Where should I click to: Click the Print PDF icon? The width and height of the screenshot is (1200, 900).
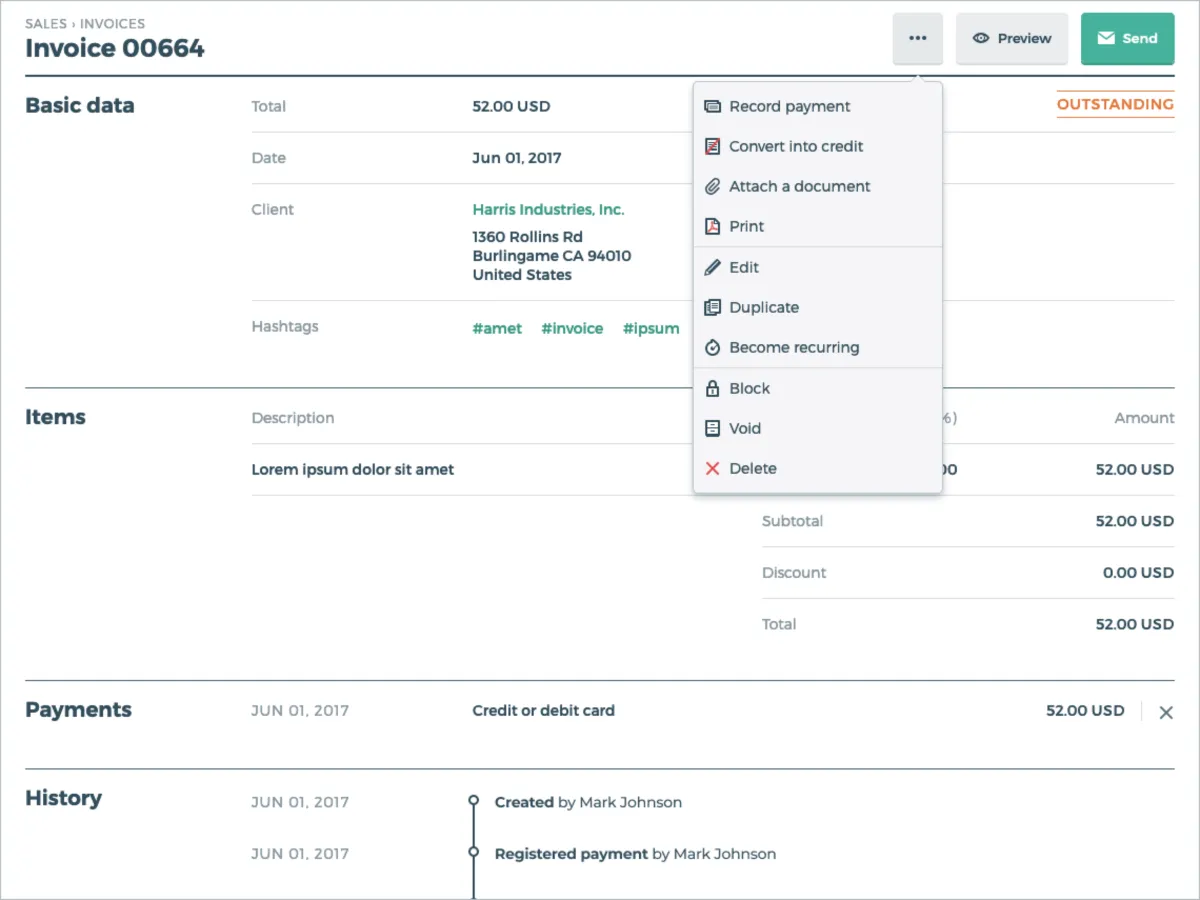[712, 226]
